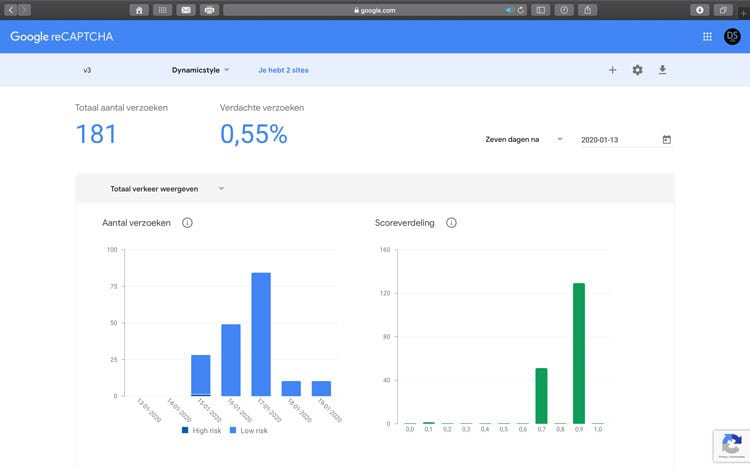The image size is (750, 469).
Task: Click the 16-01-2020 bar in requests chart
Action: (231, 360)
